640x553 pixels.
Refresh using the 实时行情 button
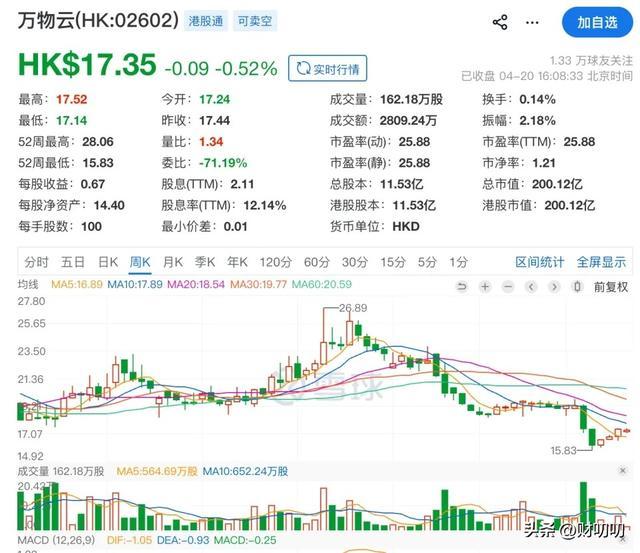pos(327,69)
